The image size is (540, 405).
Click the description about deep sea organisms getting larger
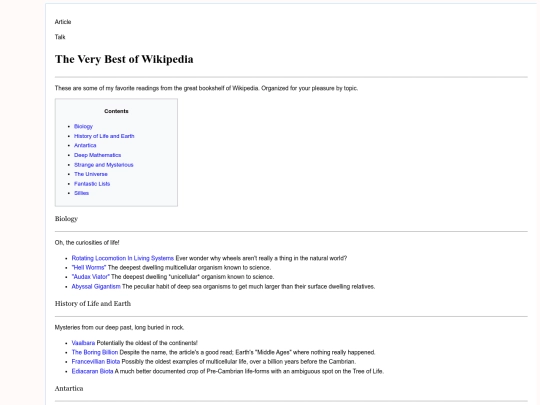click(x=249, y=286)
